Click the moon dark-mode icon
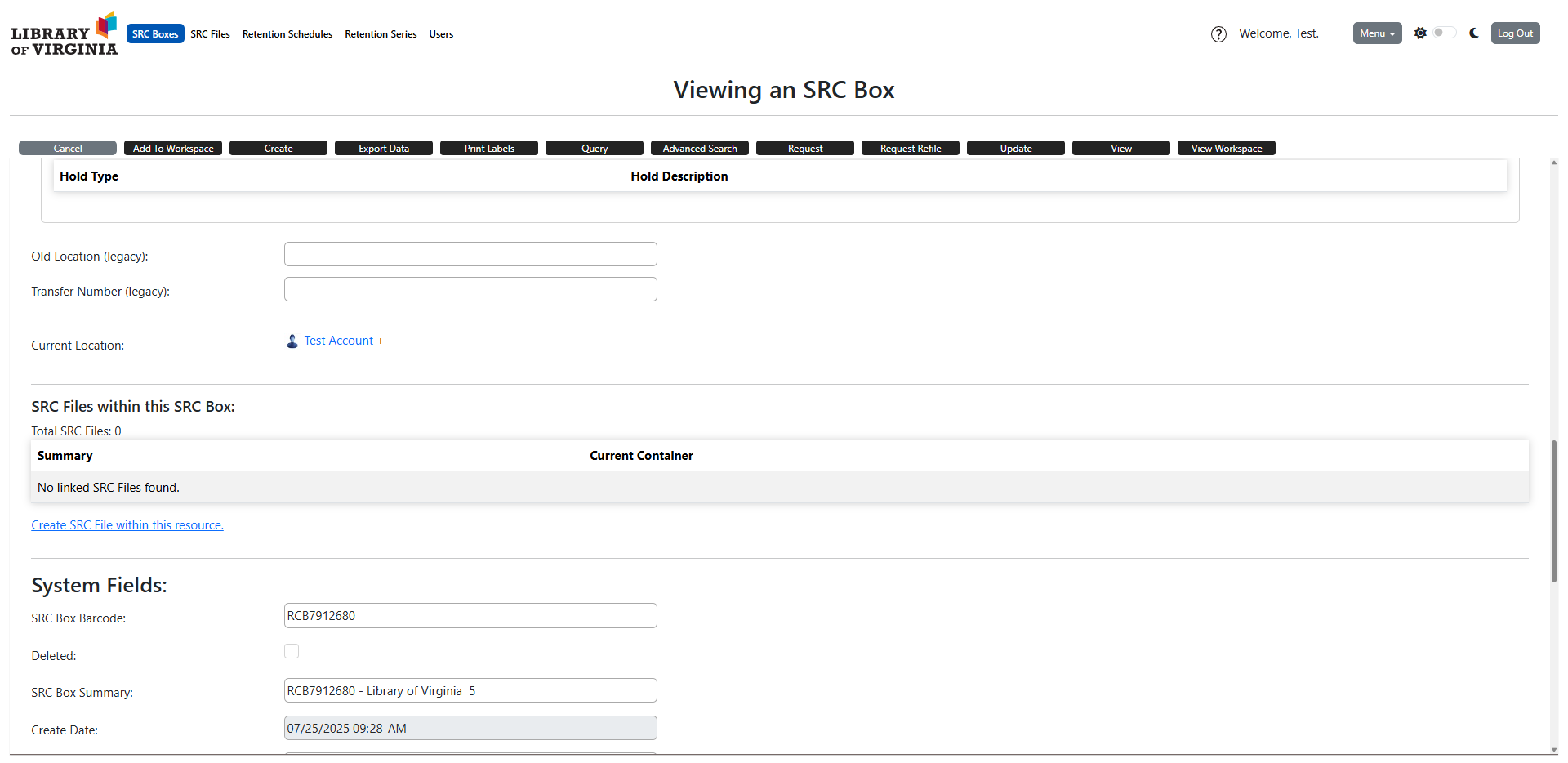The width and height of the screenshot is (1568, 763). 1474,33
